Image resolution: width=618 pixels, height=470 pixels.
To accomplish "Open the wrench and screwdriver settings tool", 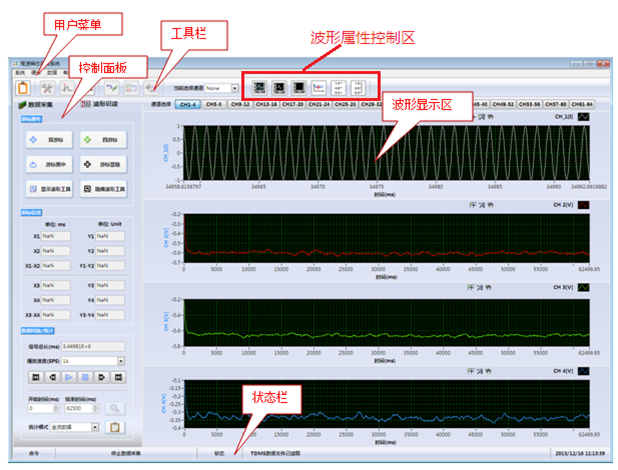I will click(x=47, y=88).
